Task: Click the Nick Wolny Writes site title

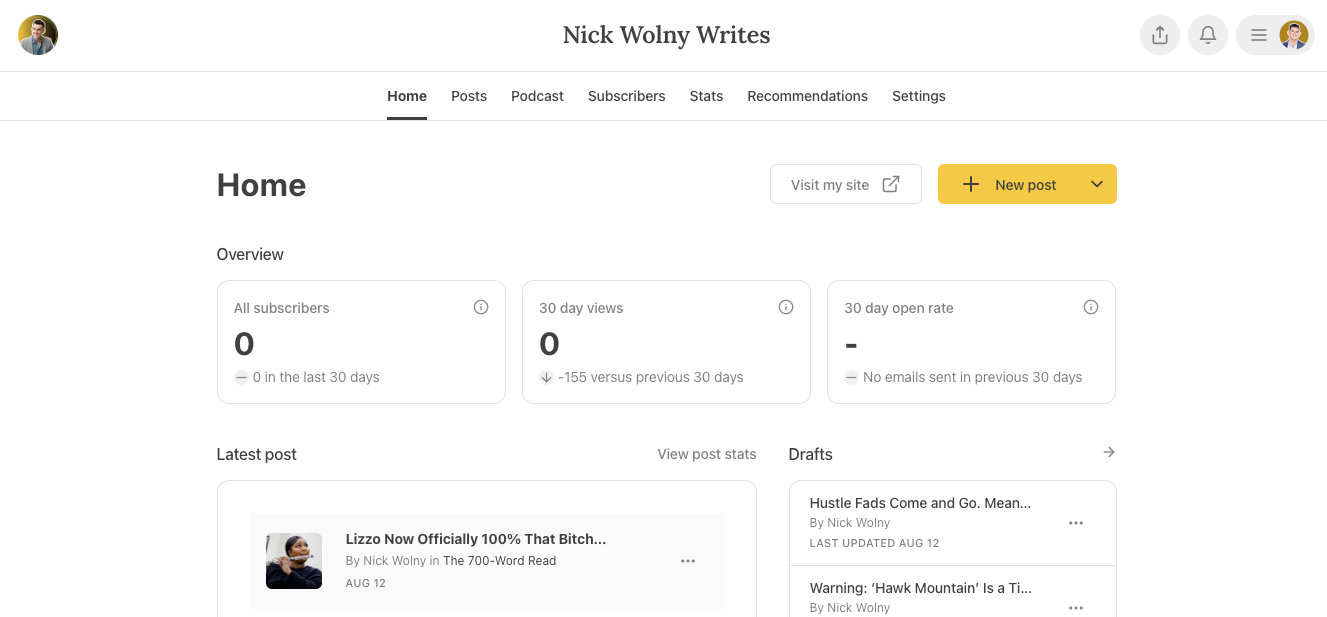Action: pyautogui.click(x=666, y=35)
